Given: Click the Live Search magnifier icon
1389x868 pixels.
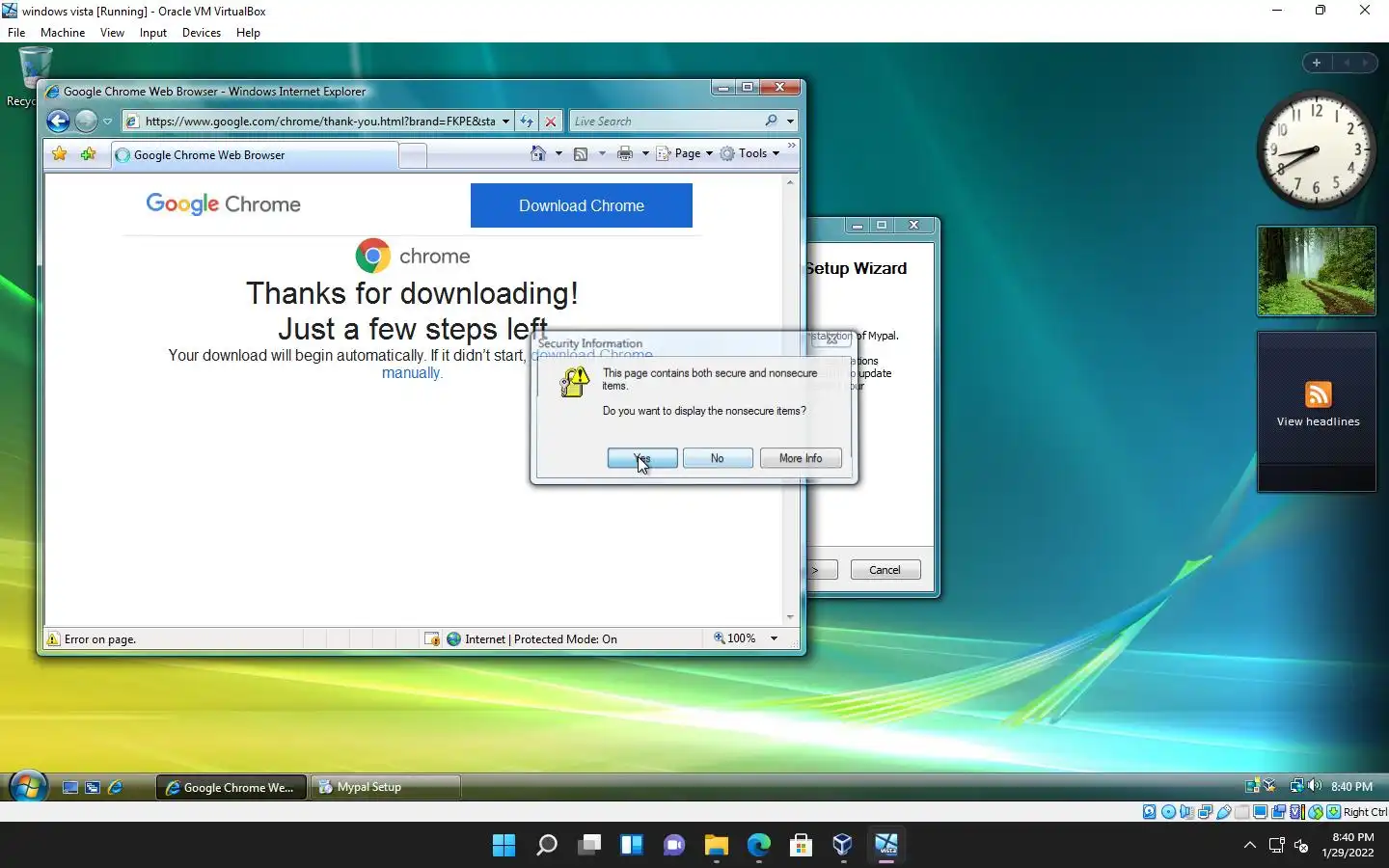Looking at the screenshot, I should click(x=771, y=121).
